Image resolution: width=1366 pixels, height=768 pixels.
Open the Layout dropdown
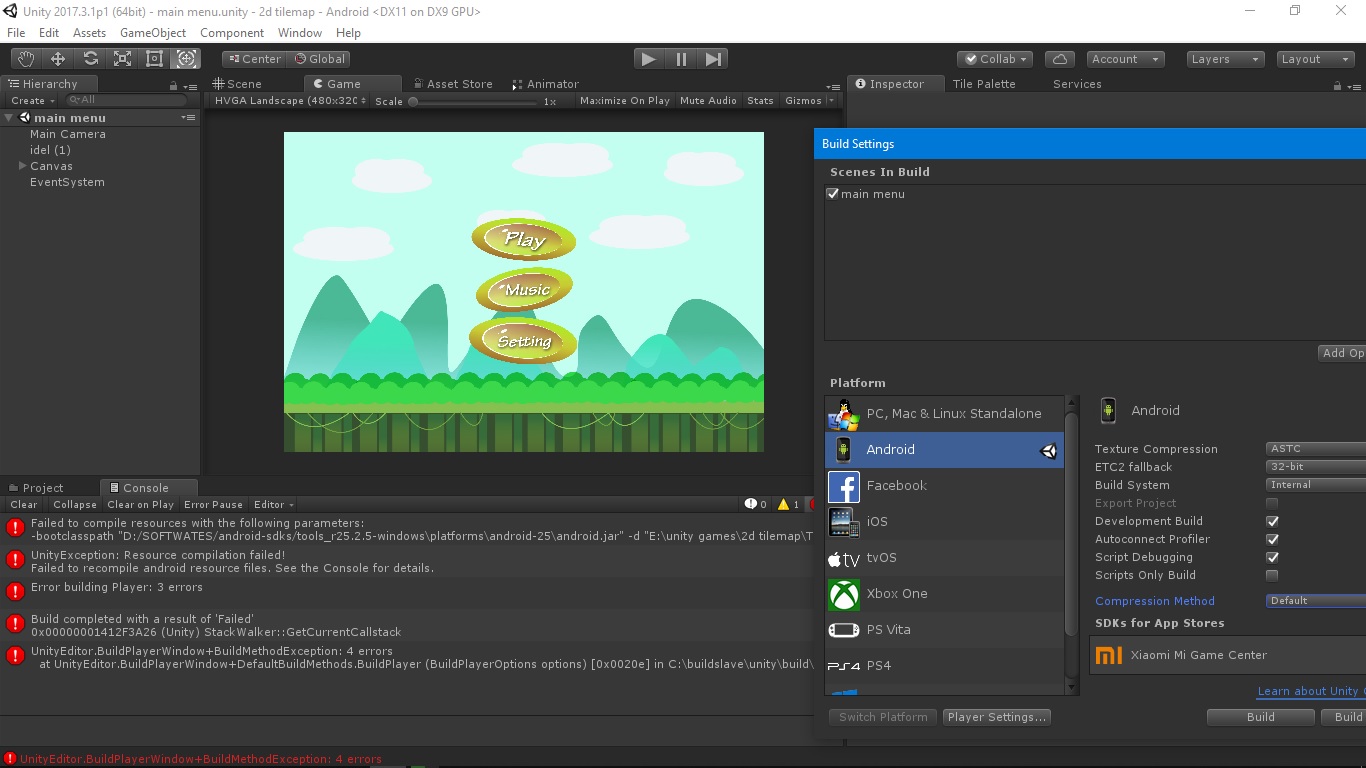(x=1316, y=59)
